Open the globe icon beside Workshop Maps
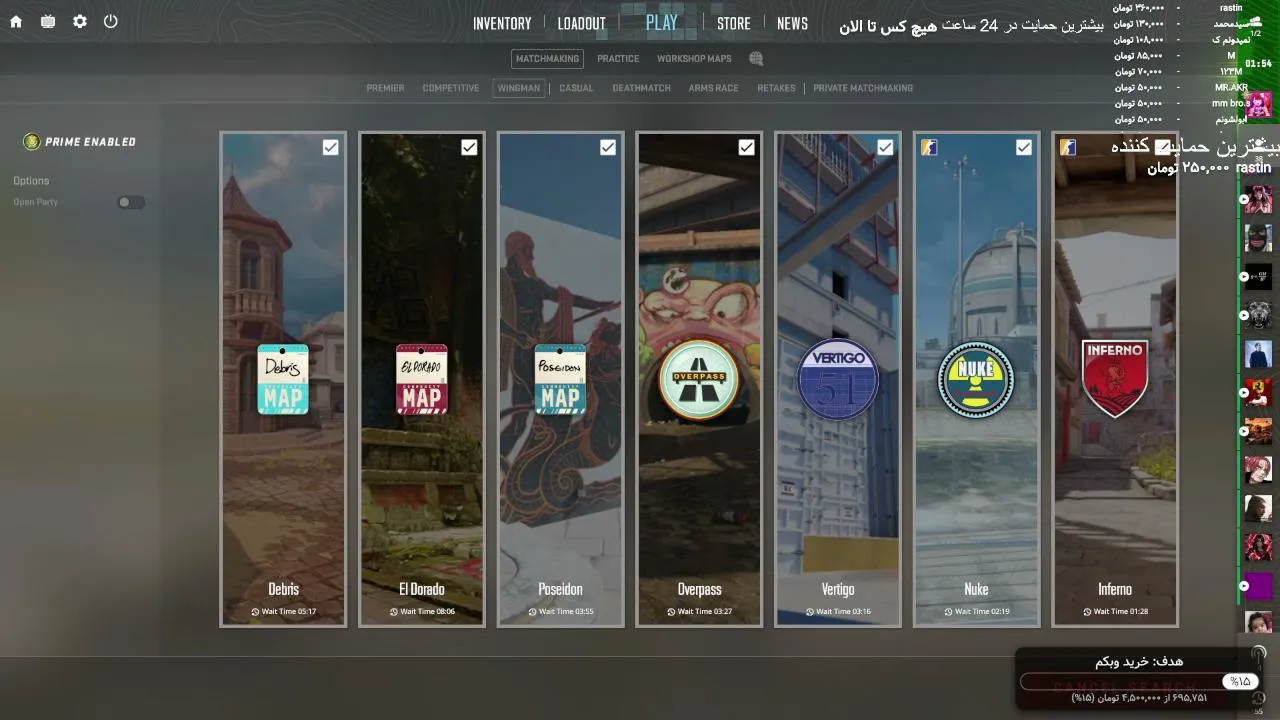 [x=756, y=59]
